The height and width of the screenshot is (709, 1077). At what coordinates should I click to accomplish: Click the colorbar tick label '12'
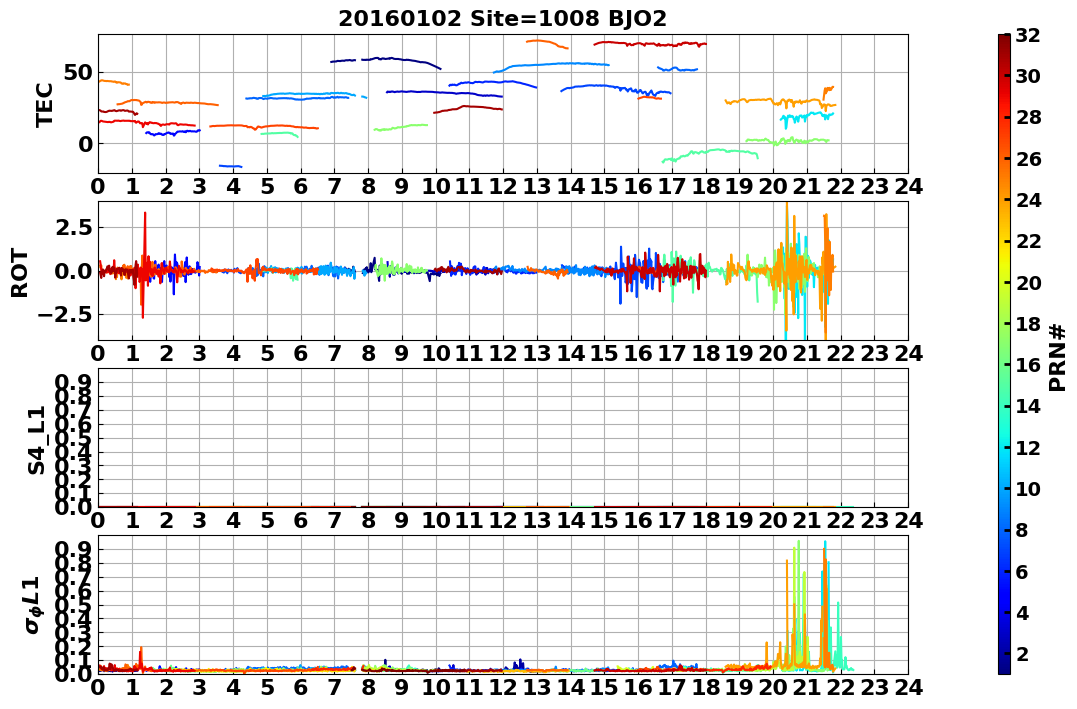click(x=1028, y=447)
